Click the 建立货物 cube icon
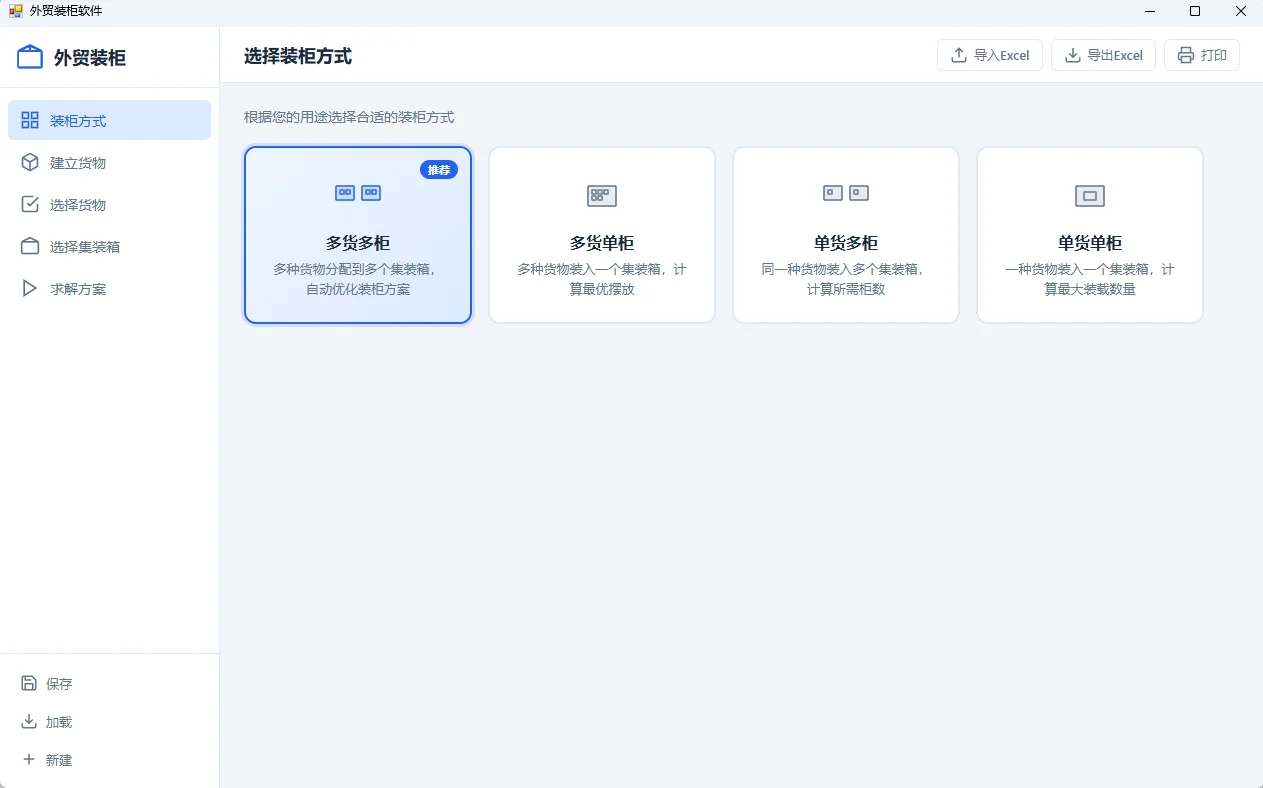1263x788 pixels. pos(30,162)
